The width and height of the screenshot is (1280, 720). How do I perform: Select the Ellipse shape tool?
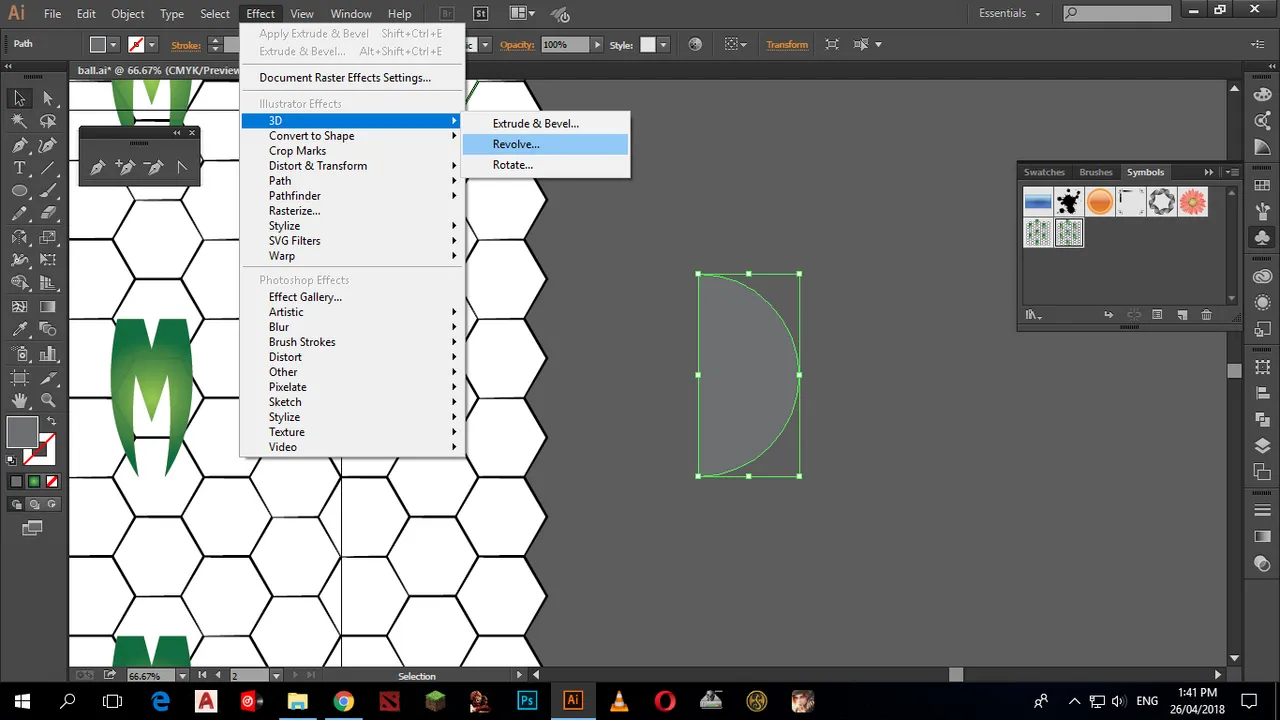tap(19, 190)
